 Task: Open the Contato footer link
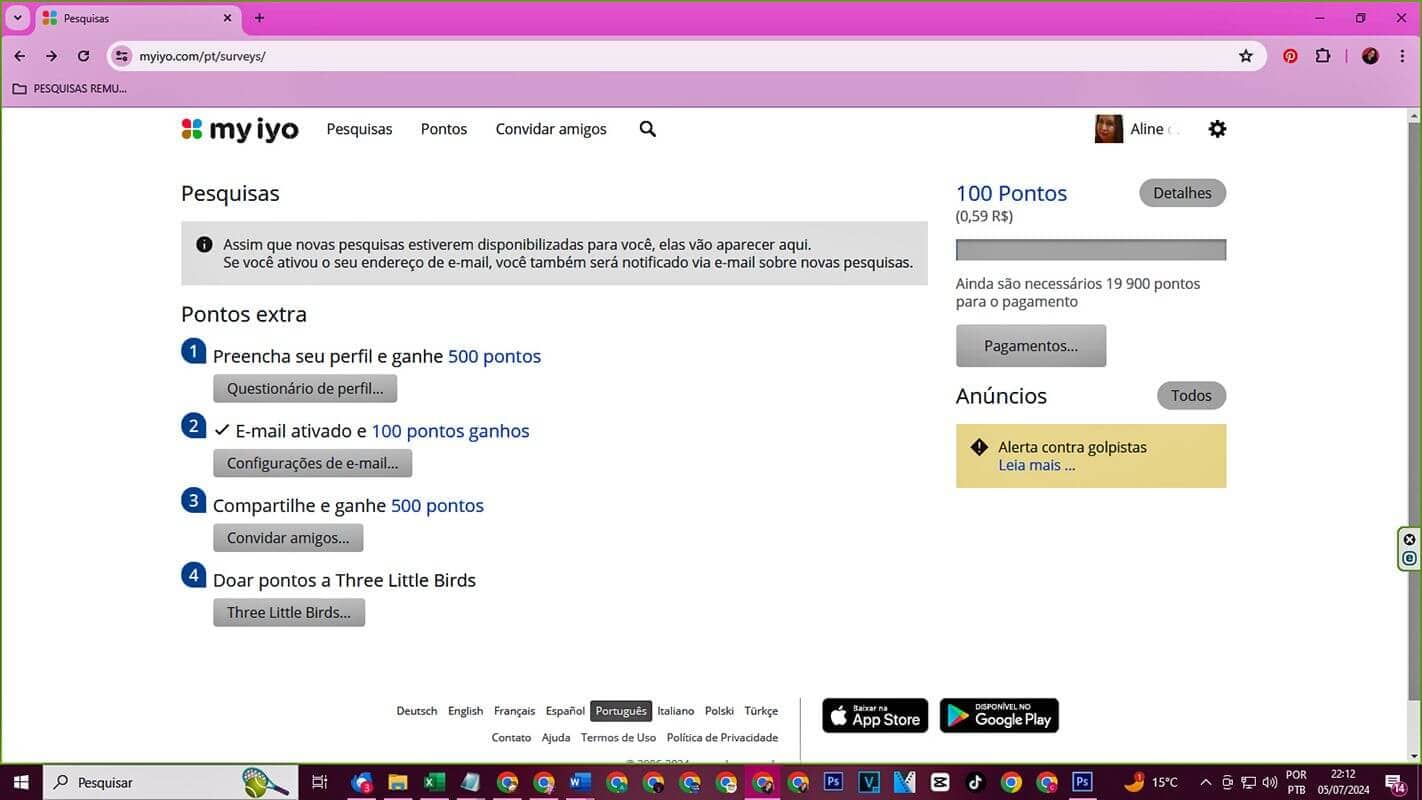pos(511,737)
